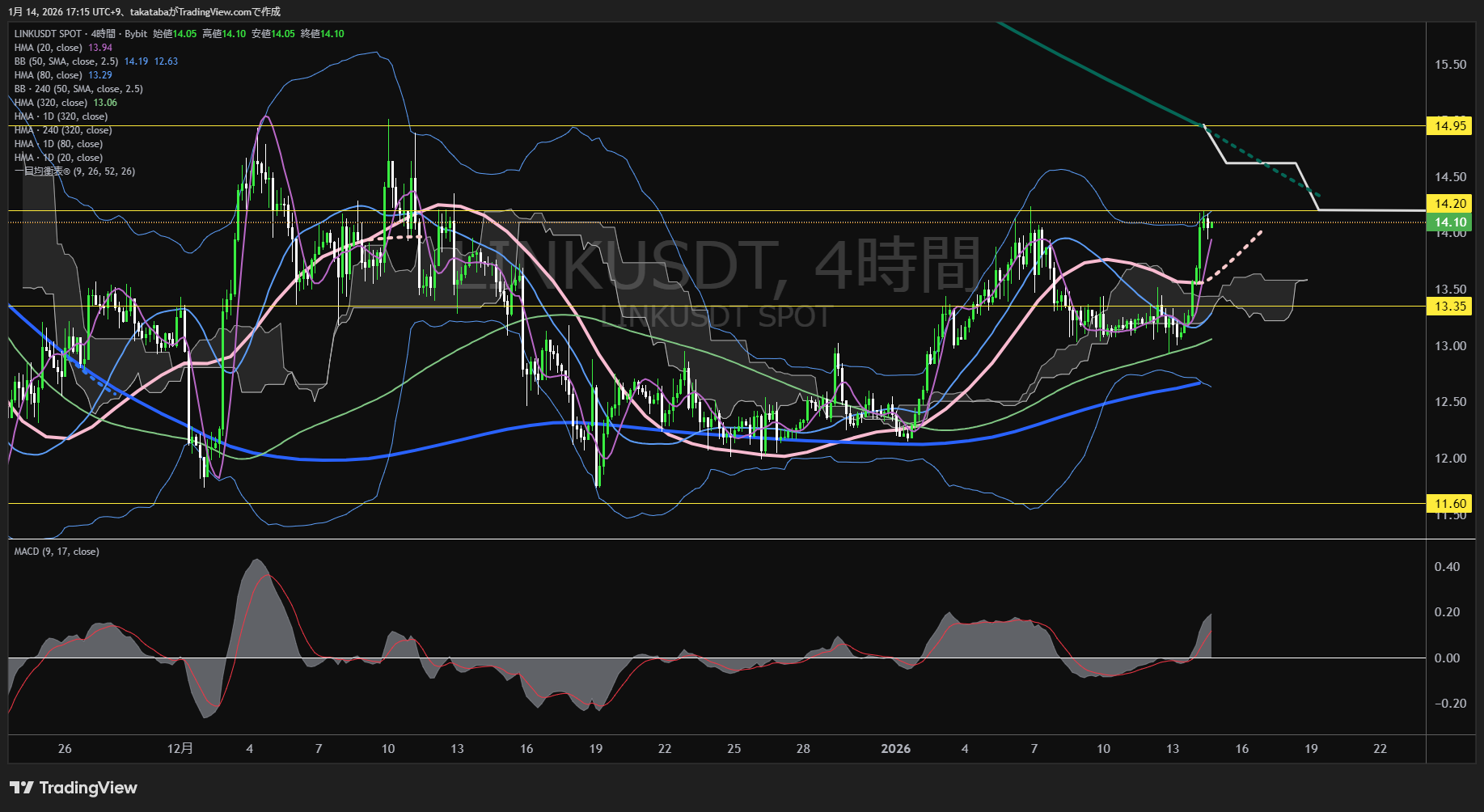Select the yellow 13.35 price level label
Screen dimensions: 1484x812
(x=1450, y=307)
